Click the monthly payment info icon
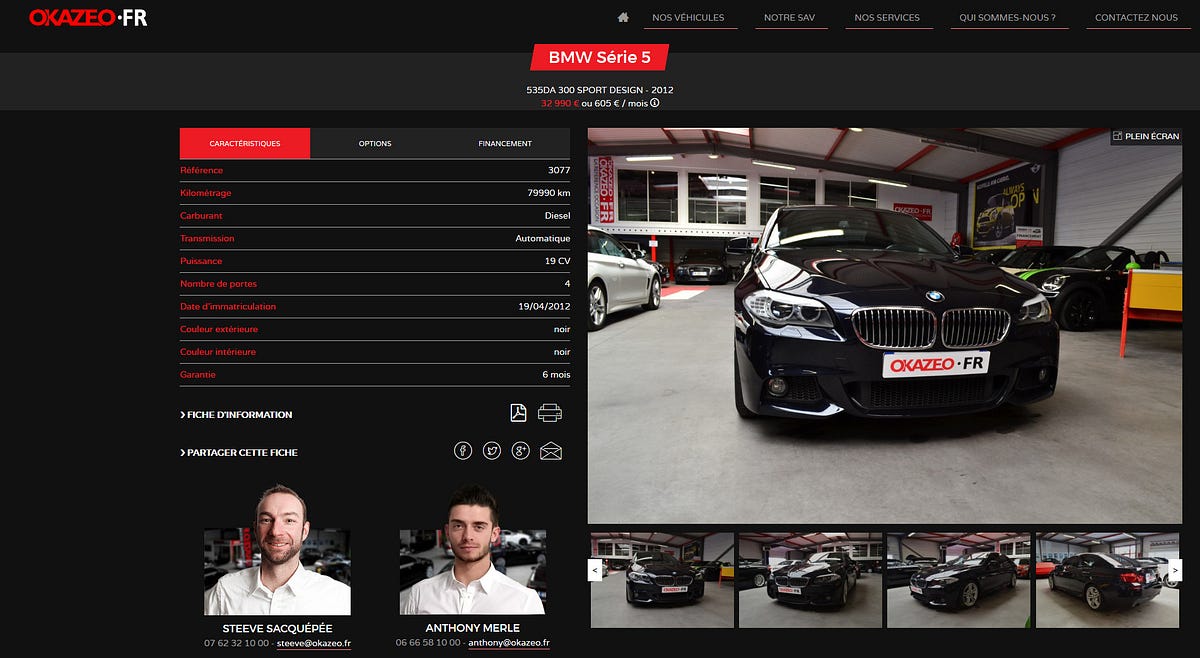The image size is (1200, 658). pos(655,103)
